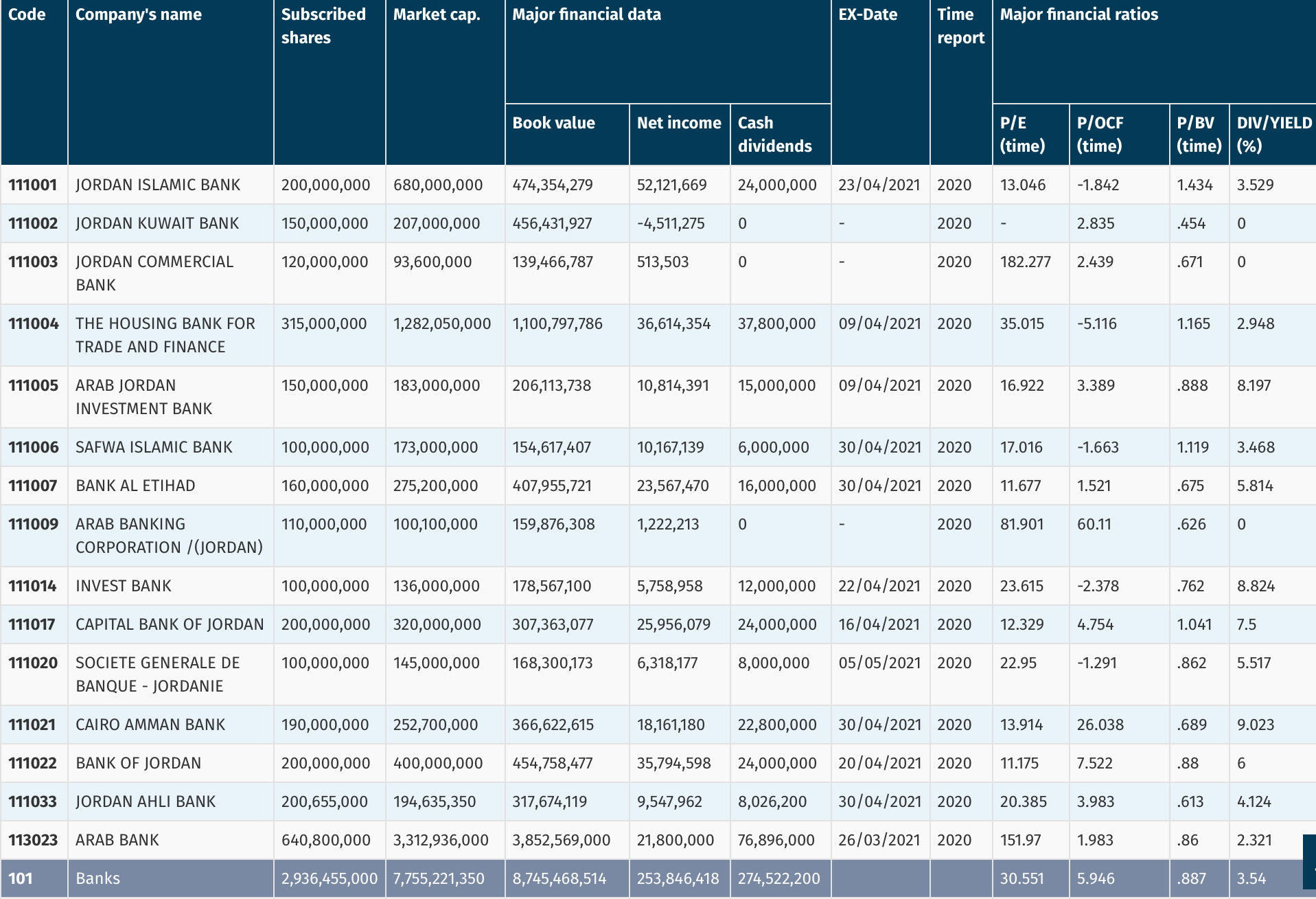1316x899 pixels.
Task: Click ARAB BANKING CORPORATION /(JORDAN) name
Action: coord(169,536)
